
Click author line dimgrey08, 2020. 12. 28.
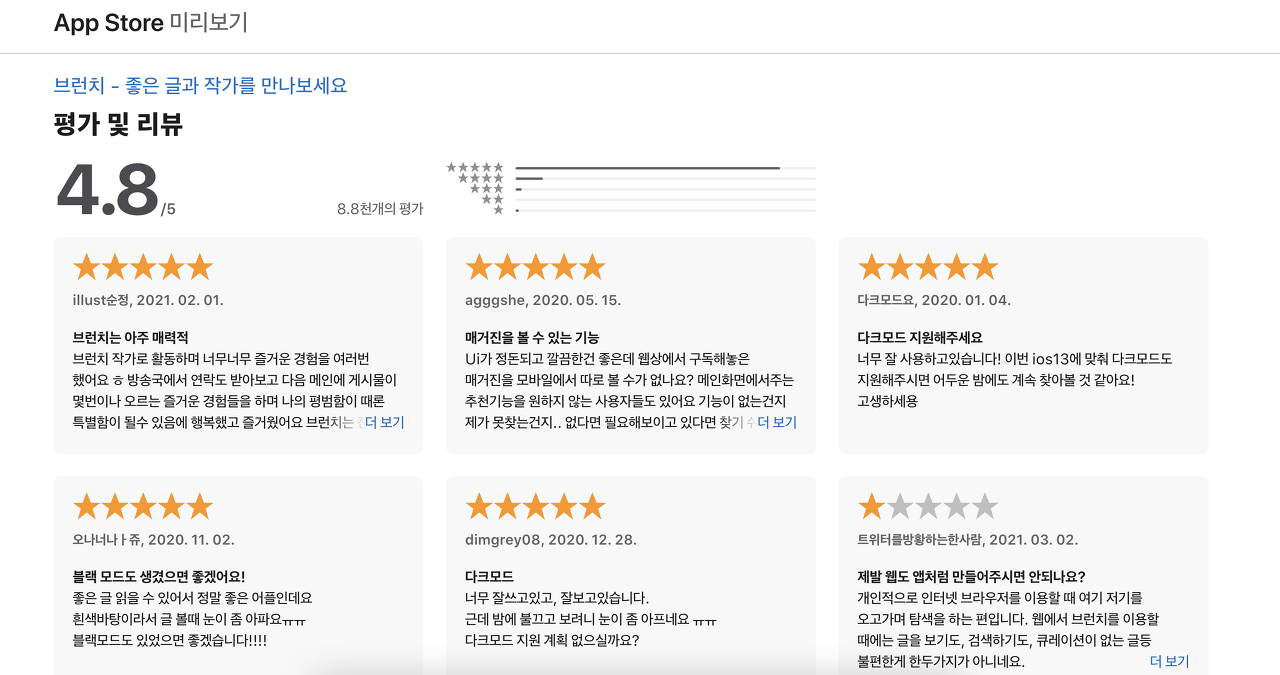click(551, 540)
